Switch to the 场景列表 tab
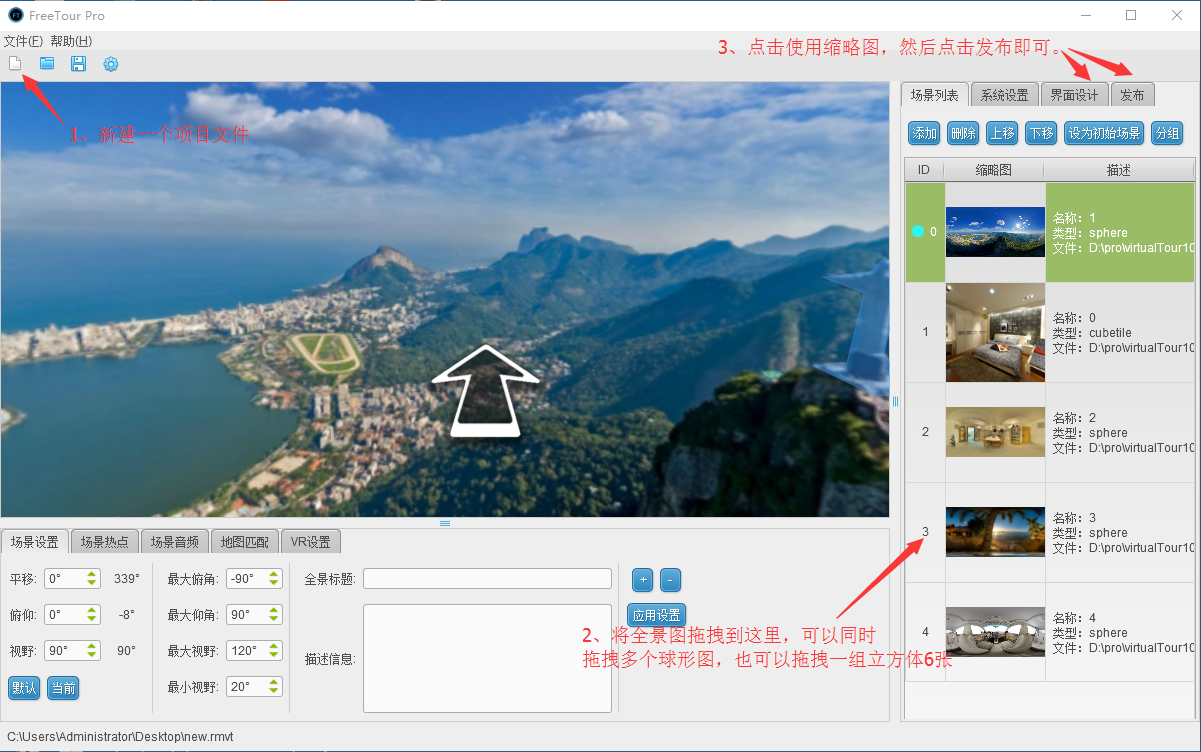The width and height of the screenshot is (1201, 752). tap(935, 95)
